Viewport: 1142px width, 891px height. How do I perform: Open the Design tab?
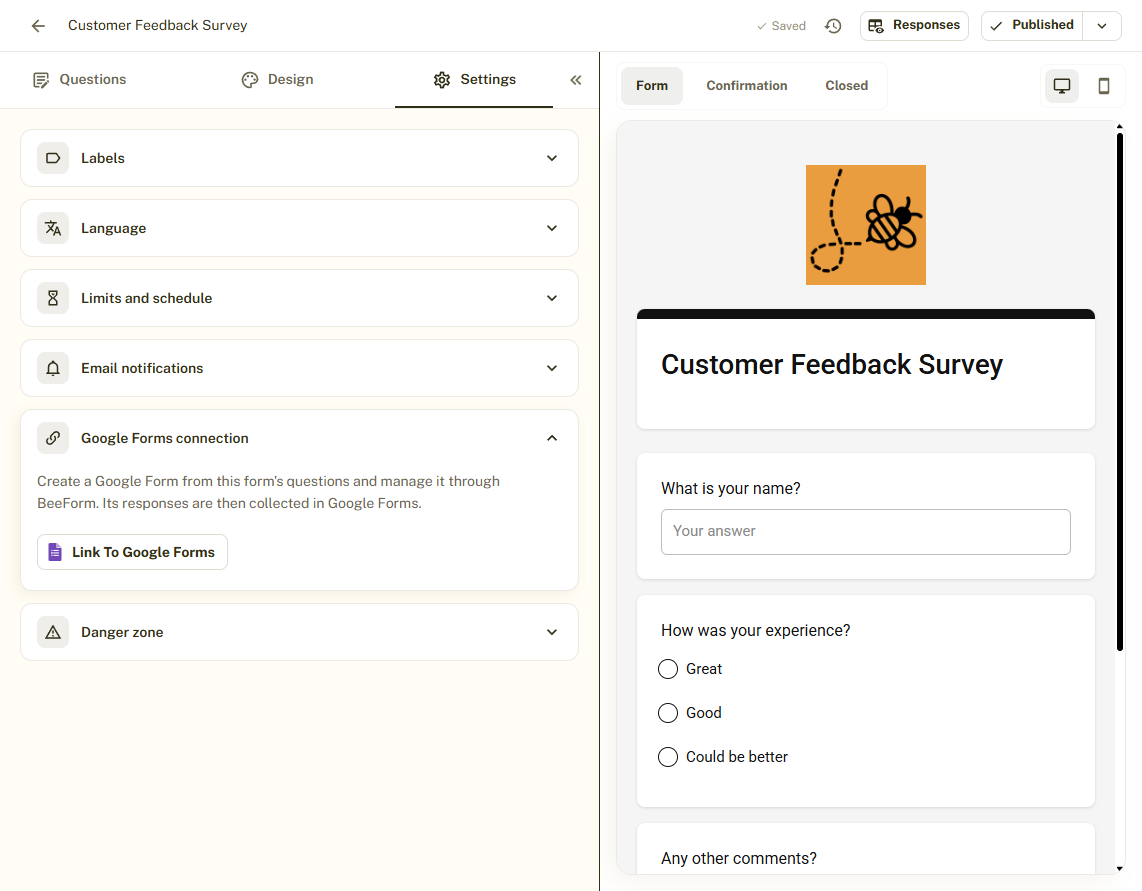[x=277, y=79]
